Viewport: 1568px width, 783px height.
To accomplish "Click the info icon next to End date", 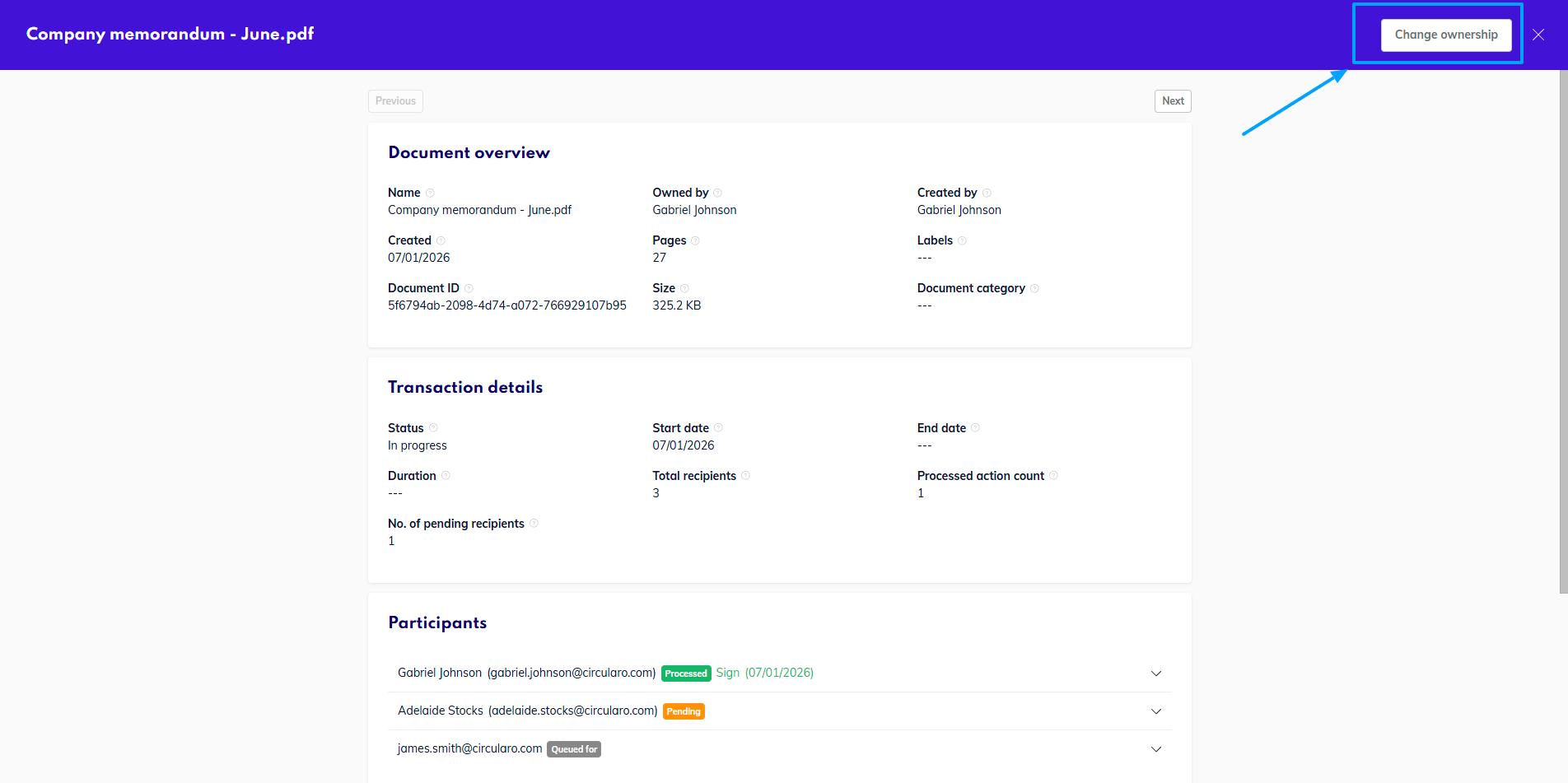I will (x=975, y=427).
